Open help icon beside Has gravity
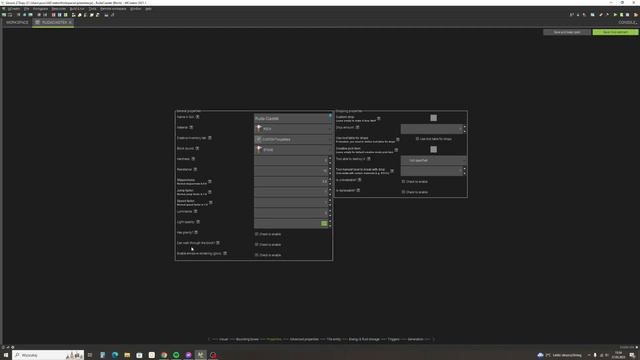 click(x=196, y=233)
